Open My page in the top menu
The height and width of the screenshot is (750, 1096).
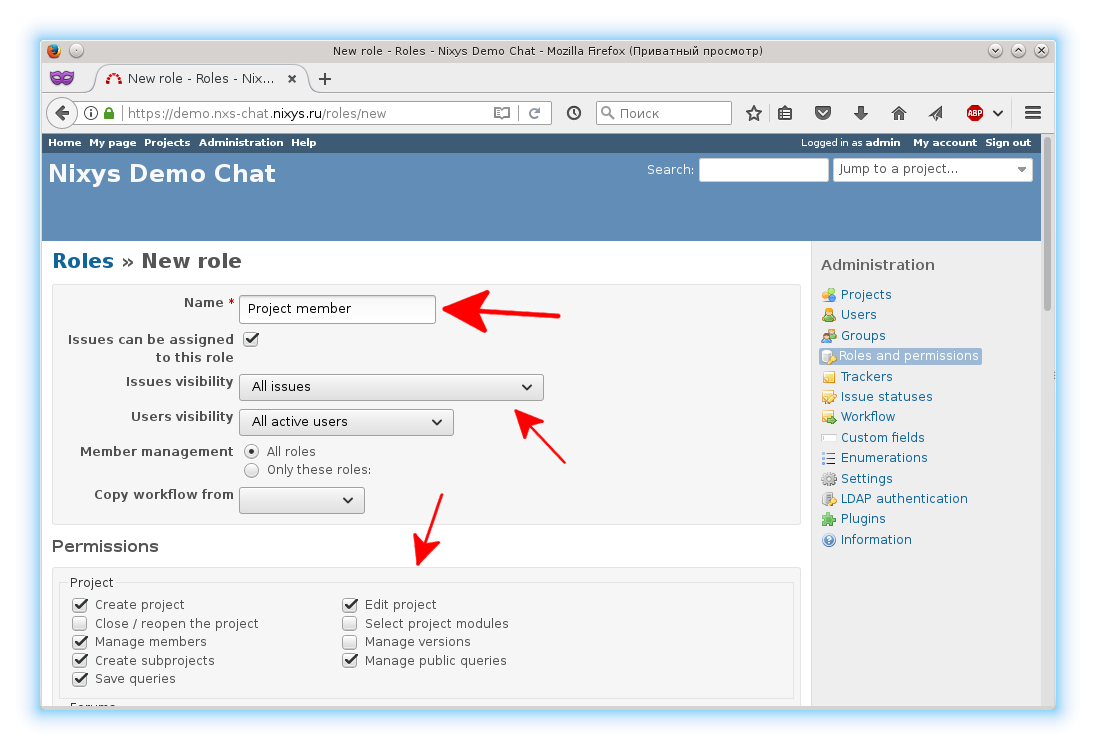click(113, 143)
